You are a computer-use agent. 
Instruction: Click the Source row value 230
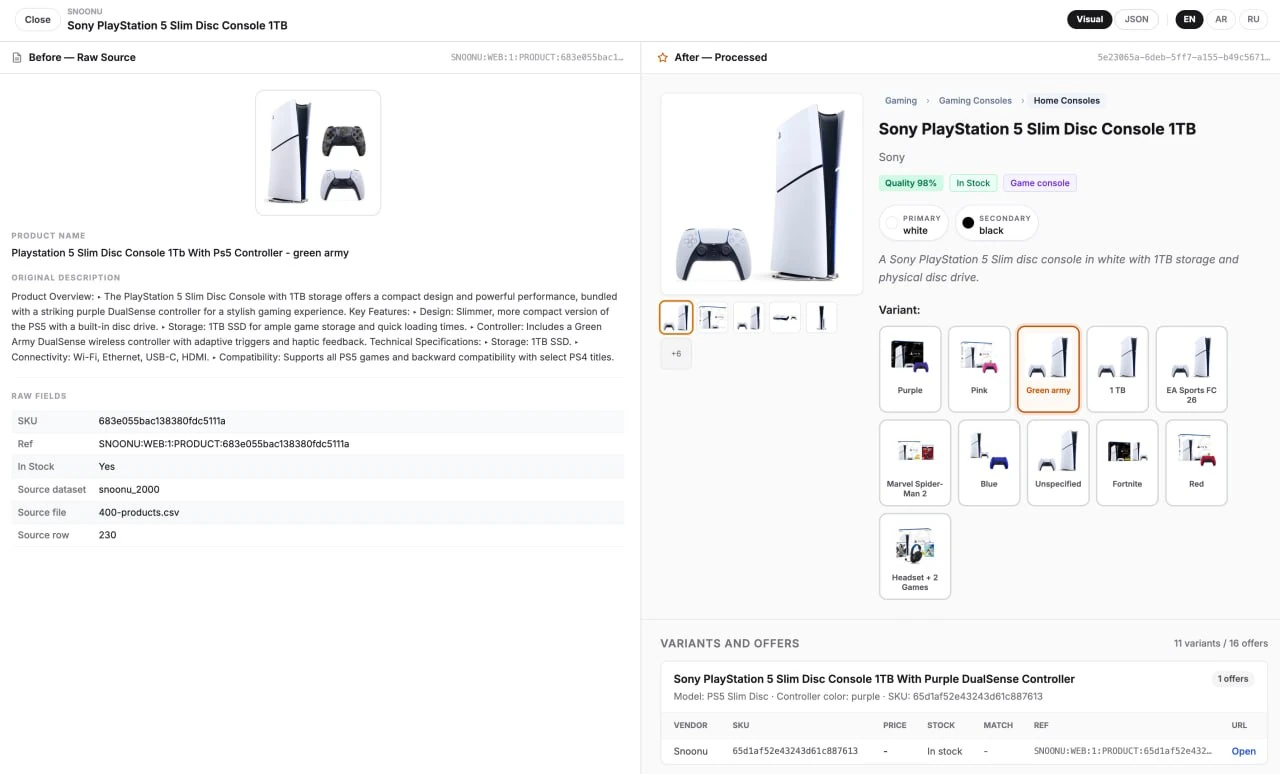click(107, 535)
